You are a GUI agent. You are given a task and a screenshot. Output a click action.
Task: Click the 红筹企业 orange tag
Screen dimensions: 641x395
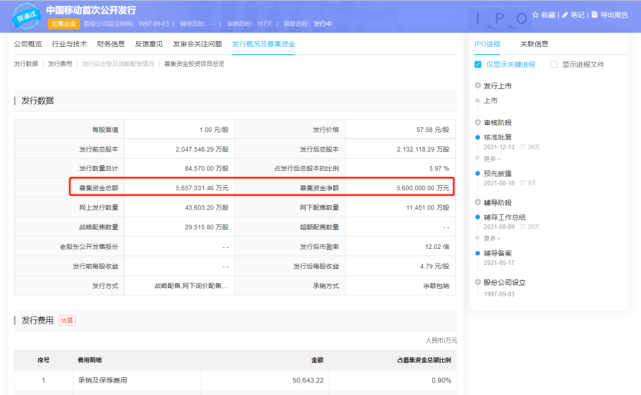pyautogui.click(x=64, y=24)
